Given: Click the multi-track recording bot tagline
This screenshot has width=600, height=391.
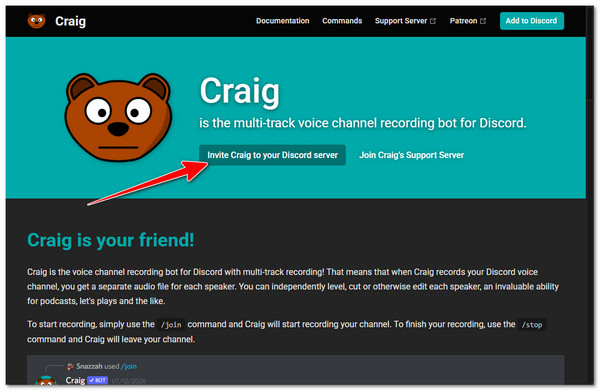Looking at the screenshot, I should click(x=363, y=123).
